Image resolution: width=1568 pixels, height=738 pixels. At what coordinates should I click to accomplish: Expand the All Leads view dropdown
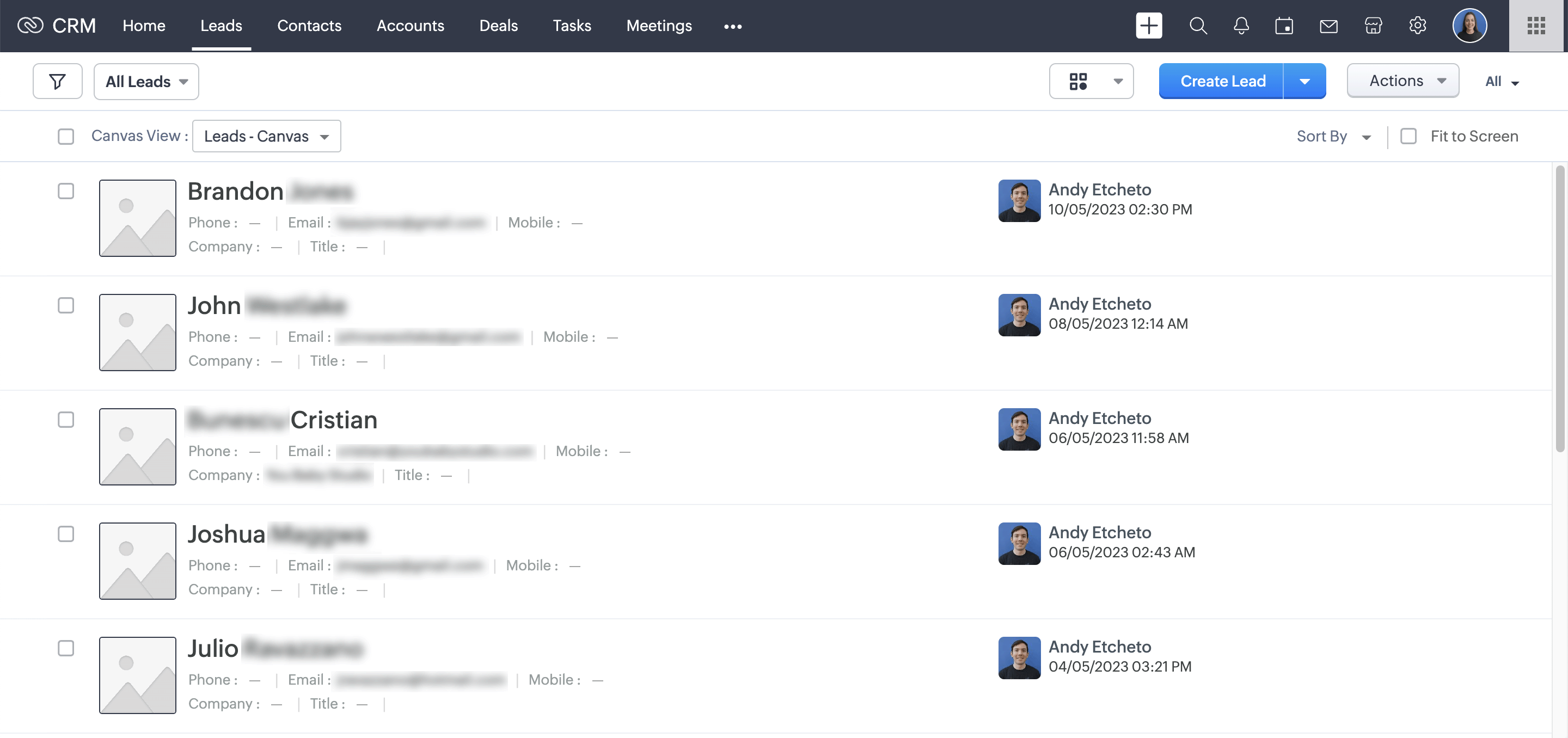coord(146,81)
